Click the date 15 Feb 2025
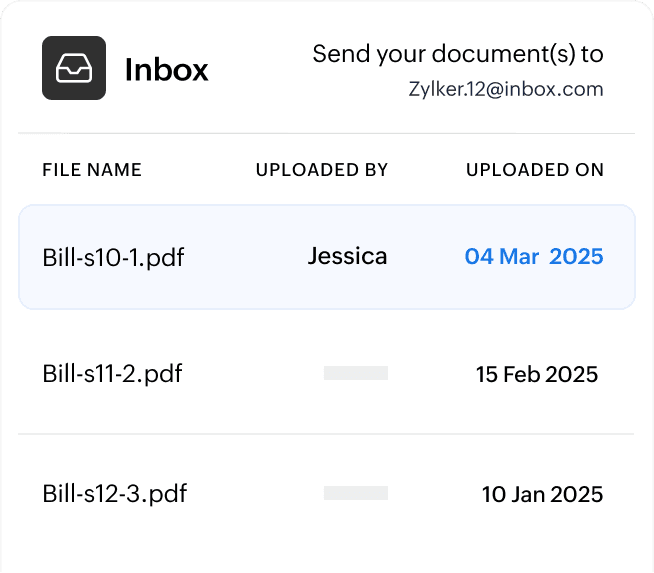The height and width of the screenshot is (573, 654). coord(536,374)
